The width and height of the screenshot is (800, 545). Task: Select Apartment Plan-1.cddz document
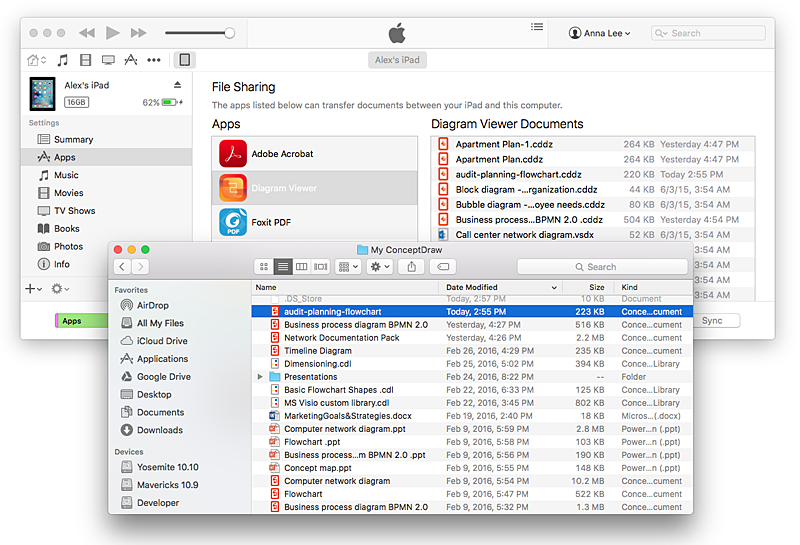pos(593,144)
